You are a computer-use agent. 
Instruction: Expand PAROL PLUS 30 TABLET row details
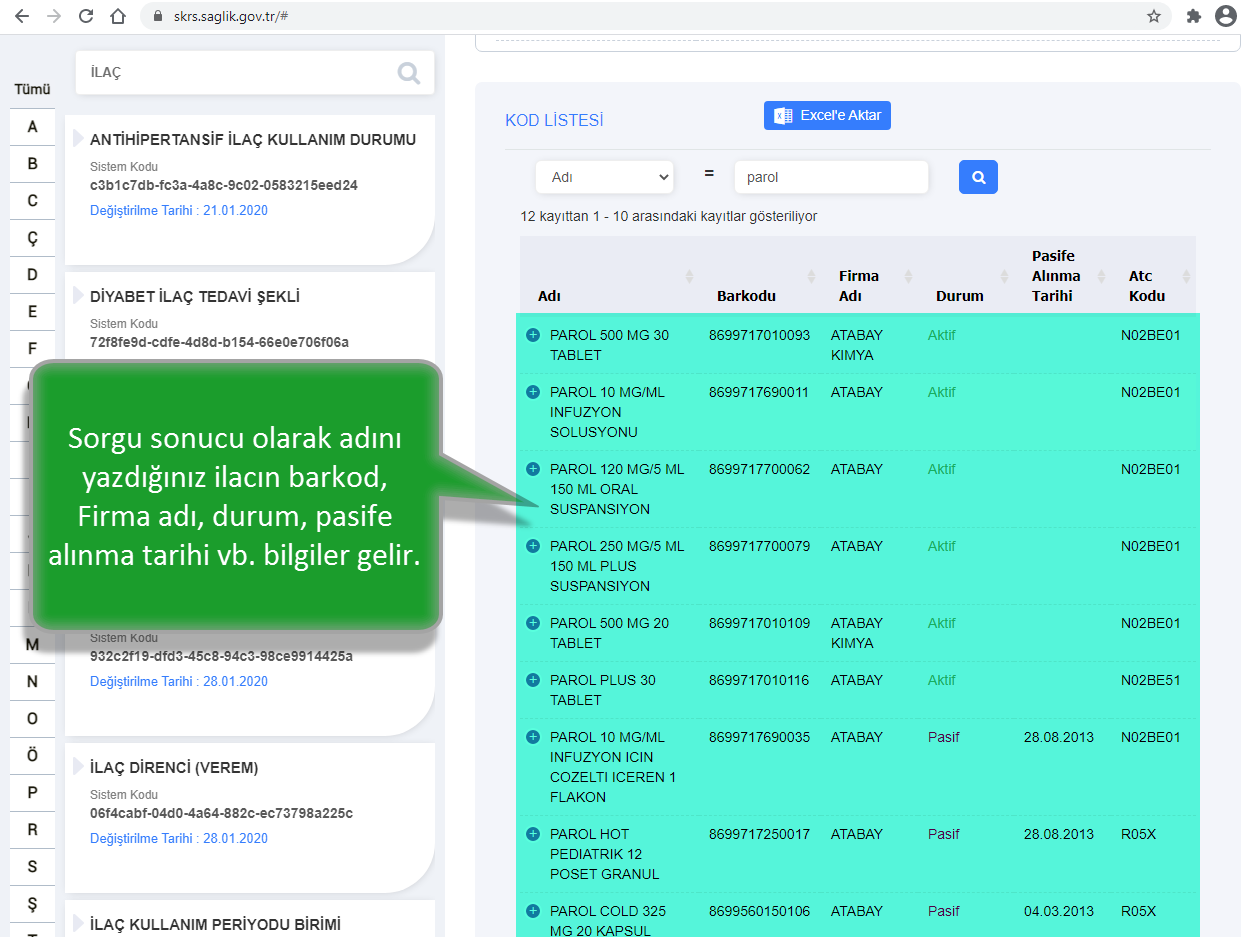(533, 680)
